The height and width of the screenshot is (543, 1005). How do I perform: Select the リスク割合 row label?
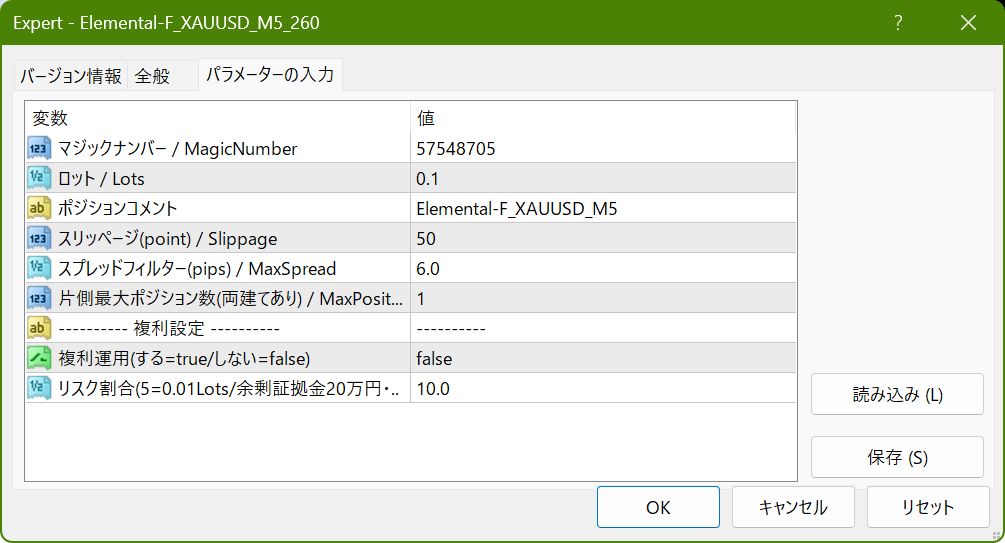pyautogui.click(x=229, y=388)
